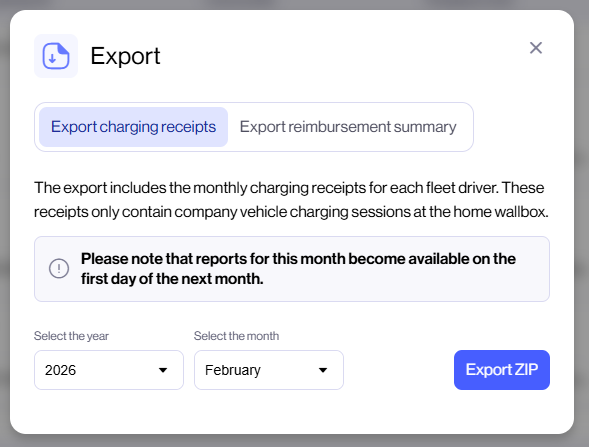Click the February value in month field
The height and width of the screenshot is (447, 589).
pos(233,370)
